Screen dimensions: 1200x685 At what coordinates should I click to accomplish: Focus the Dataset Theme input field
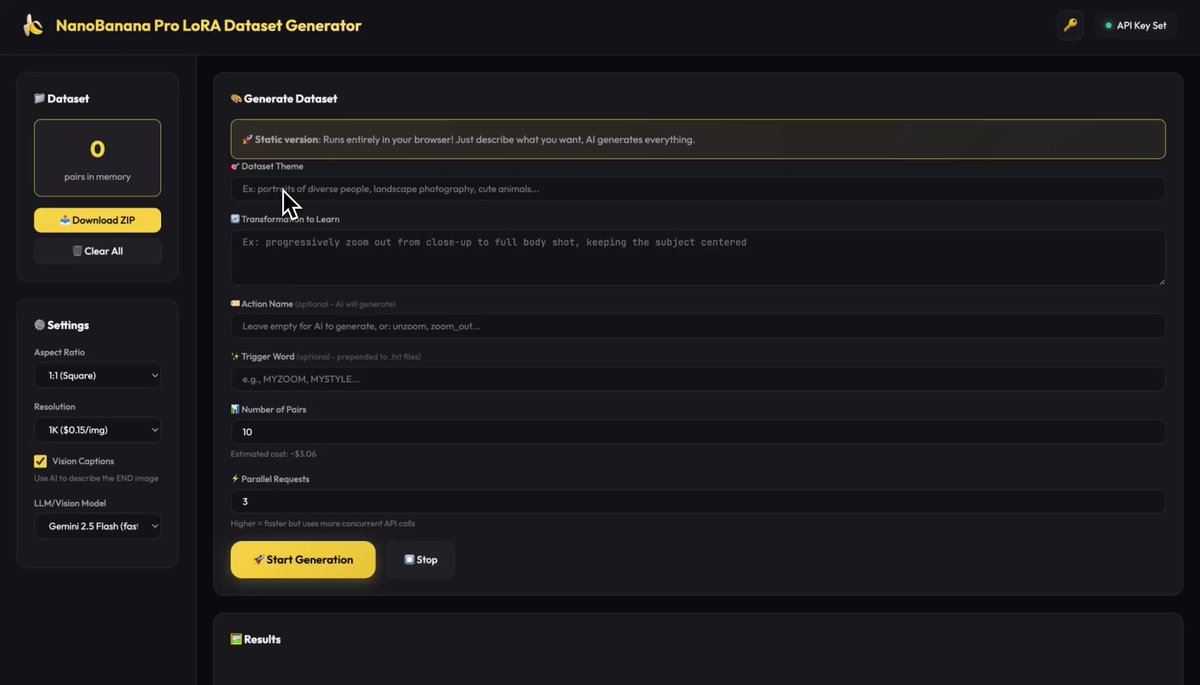[x=698, y=189]
